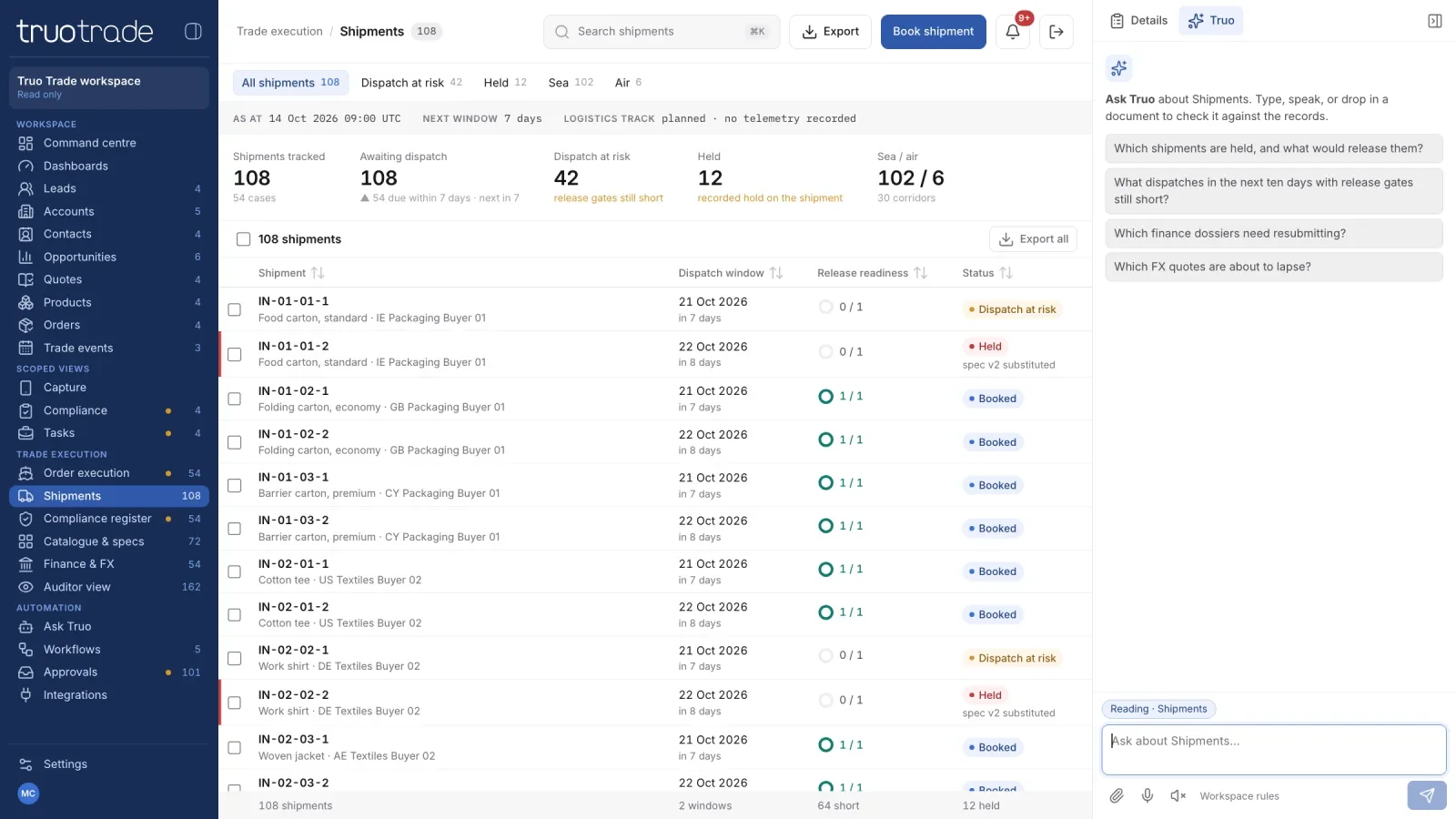Send the Ask Truo message
Image resolution: width=1456 pixels, height=819 pixels.
coord(1427,795)
